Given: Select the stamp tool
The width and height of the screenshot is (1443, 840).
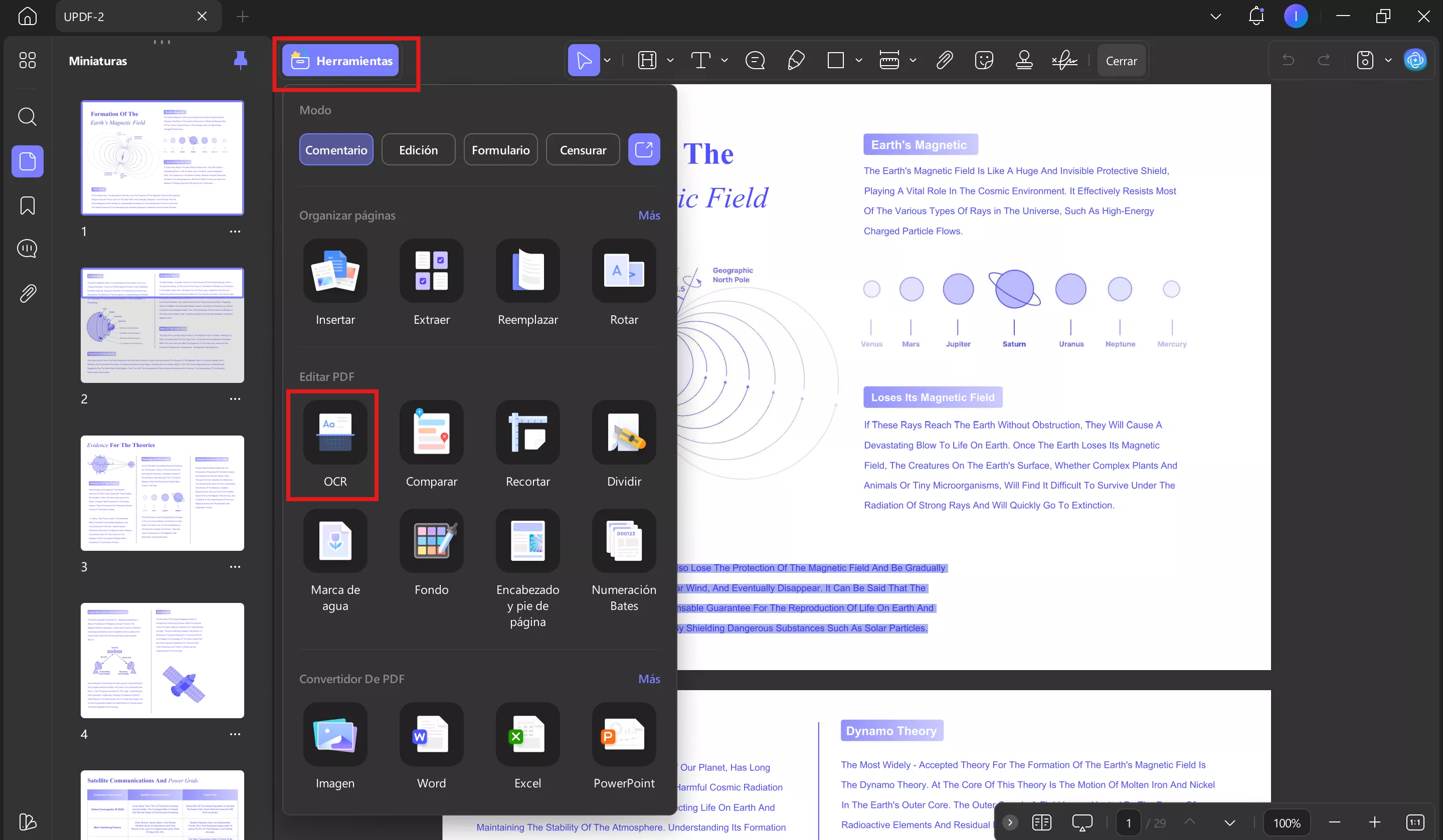Looking at the screenshot, I should click(x=1024, y=60).
